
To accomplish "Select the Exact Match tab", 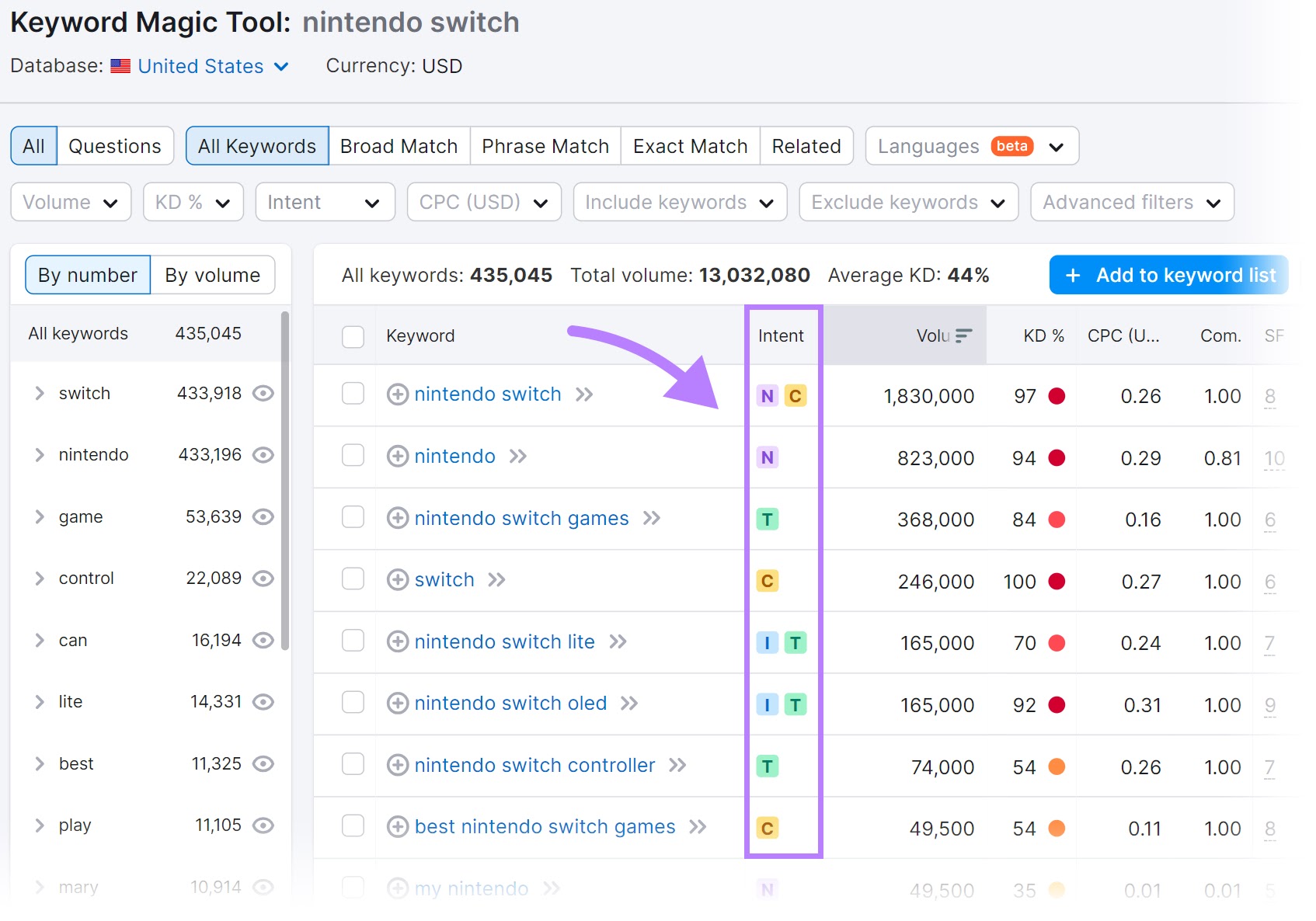I will pyautogui.click(x=691, y=147).
